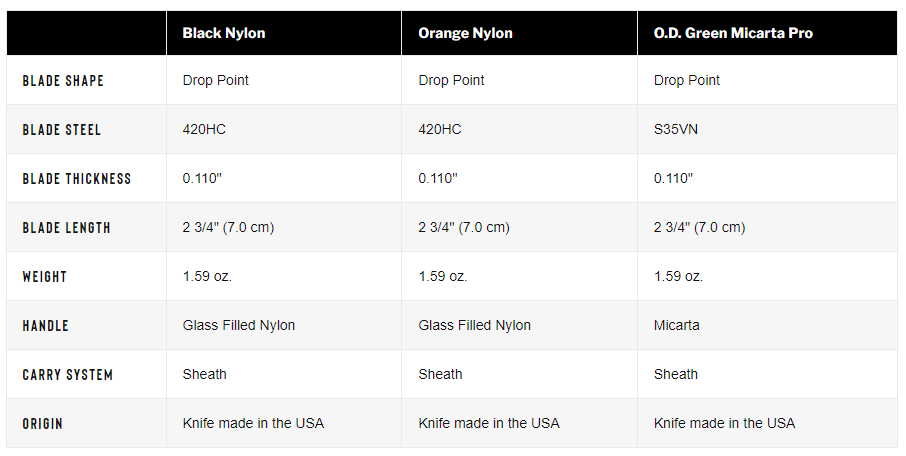The height and width of the screenshot is (456, 906).
Task: Select the Blade Thickness row label
Action: [77, 179]
